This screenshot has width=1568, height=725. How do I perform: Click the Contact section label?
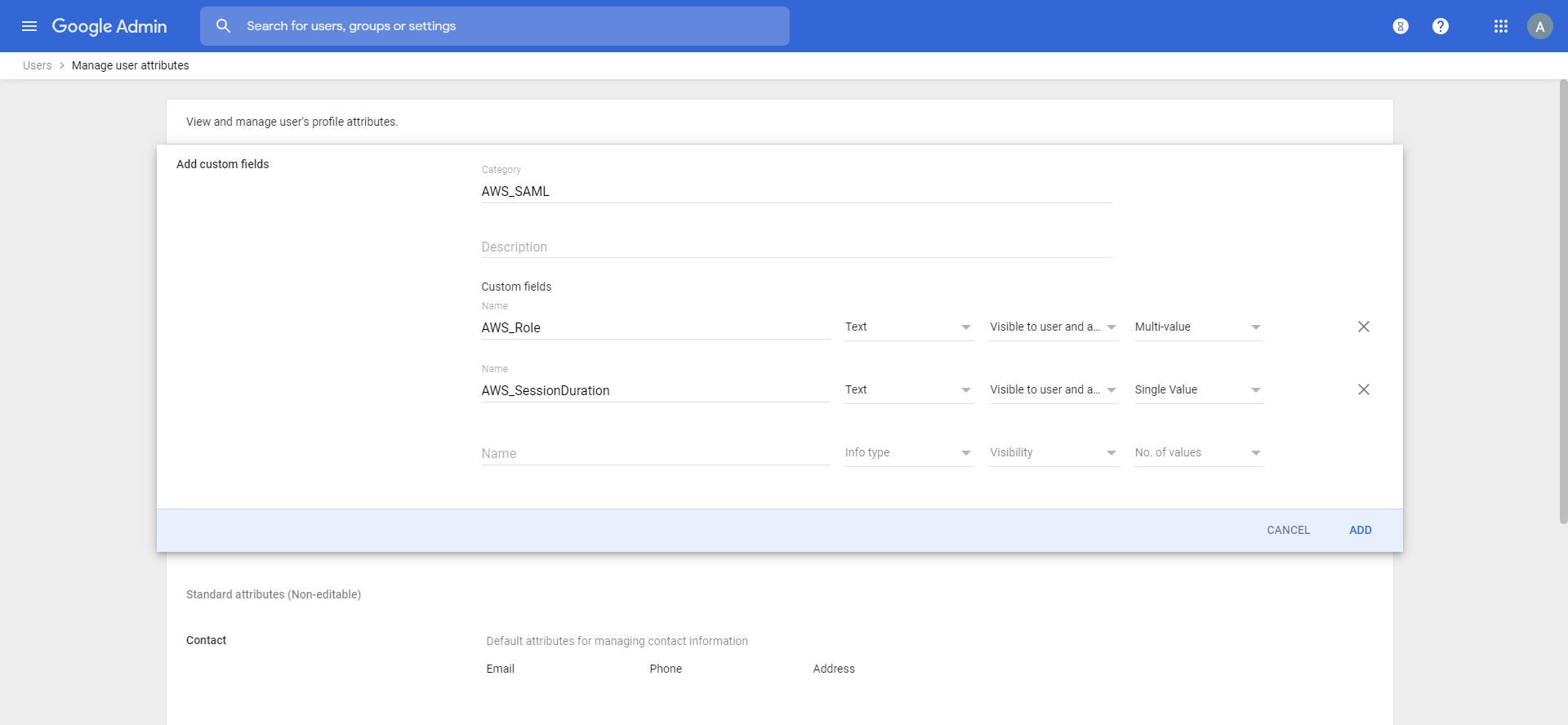pyautogui.click(x=206, y=640)
